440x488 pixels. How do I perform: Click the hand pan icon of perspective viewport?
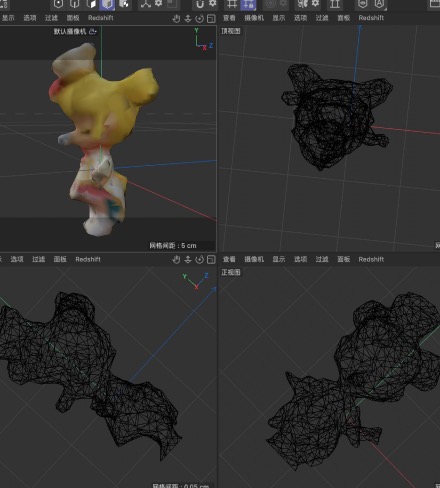point(176,19)
